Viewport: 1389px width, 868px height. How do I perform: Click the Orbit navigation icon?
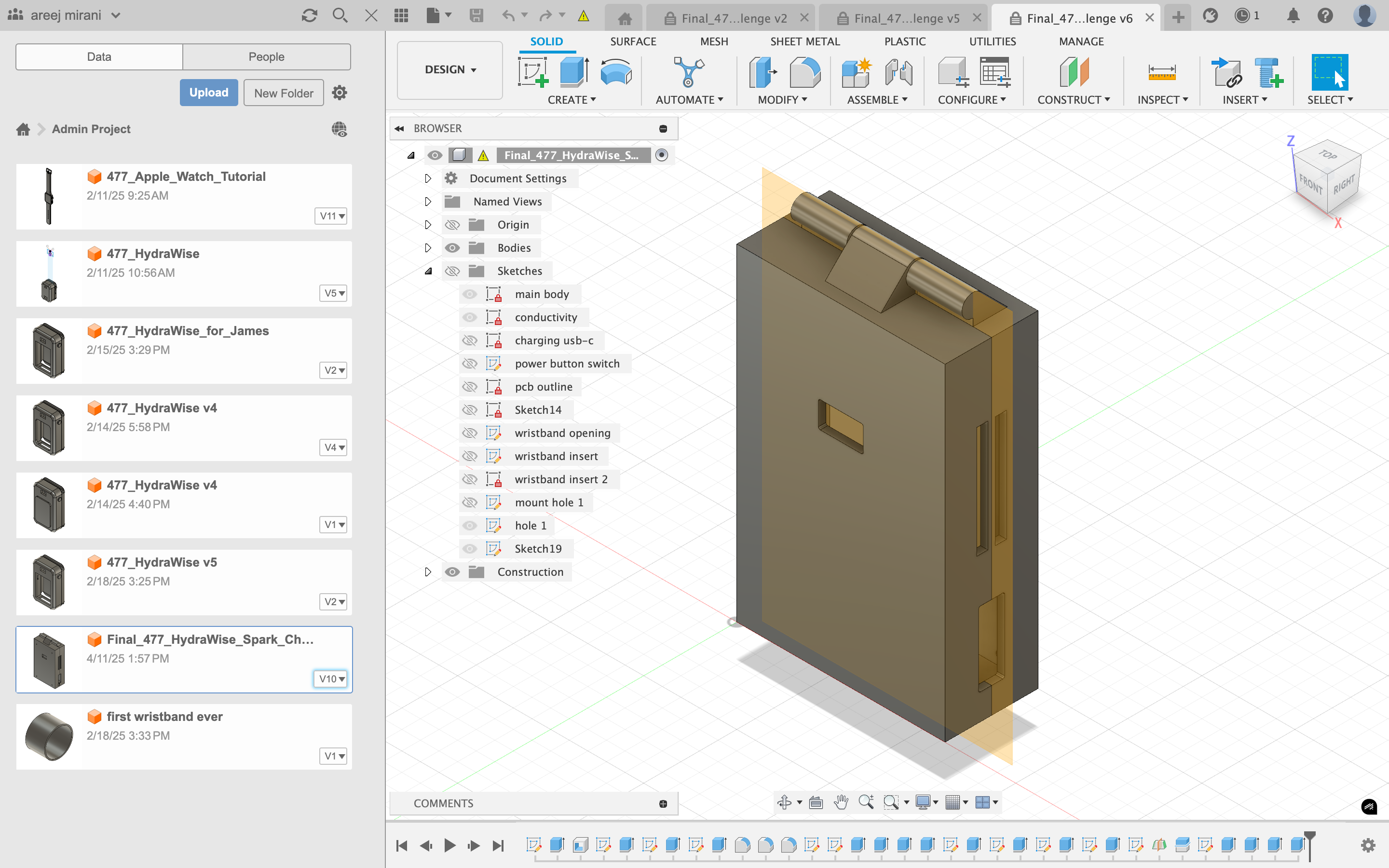784,802
